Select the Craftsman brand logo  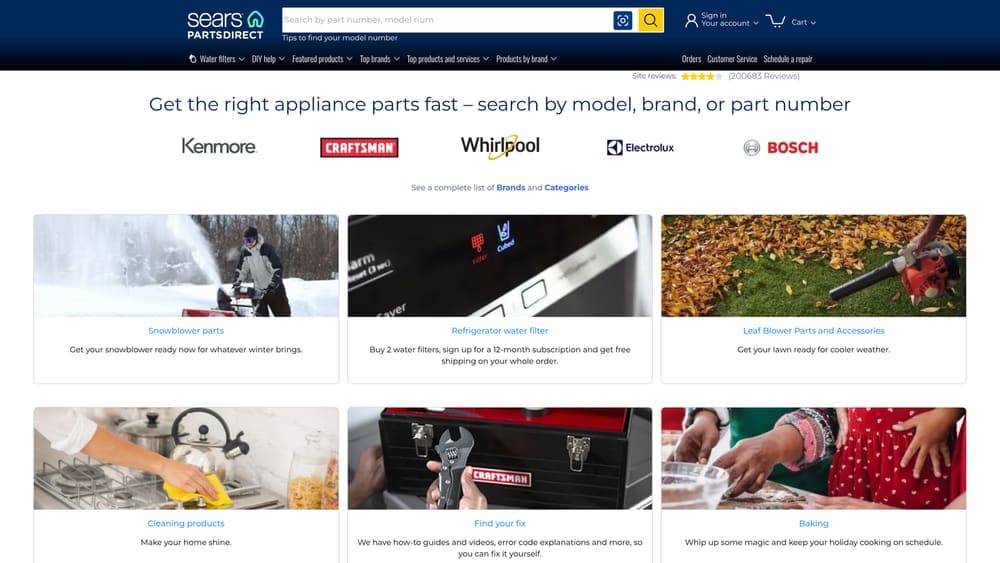359,148
